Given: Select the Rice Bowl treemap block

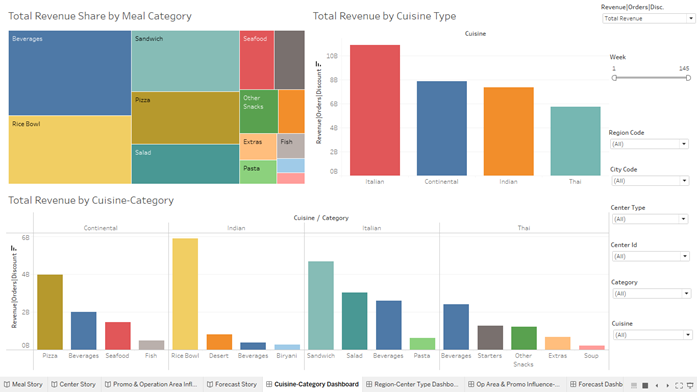Looking at the screenshot, I should [70, 150].
